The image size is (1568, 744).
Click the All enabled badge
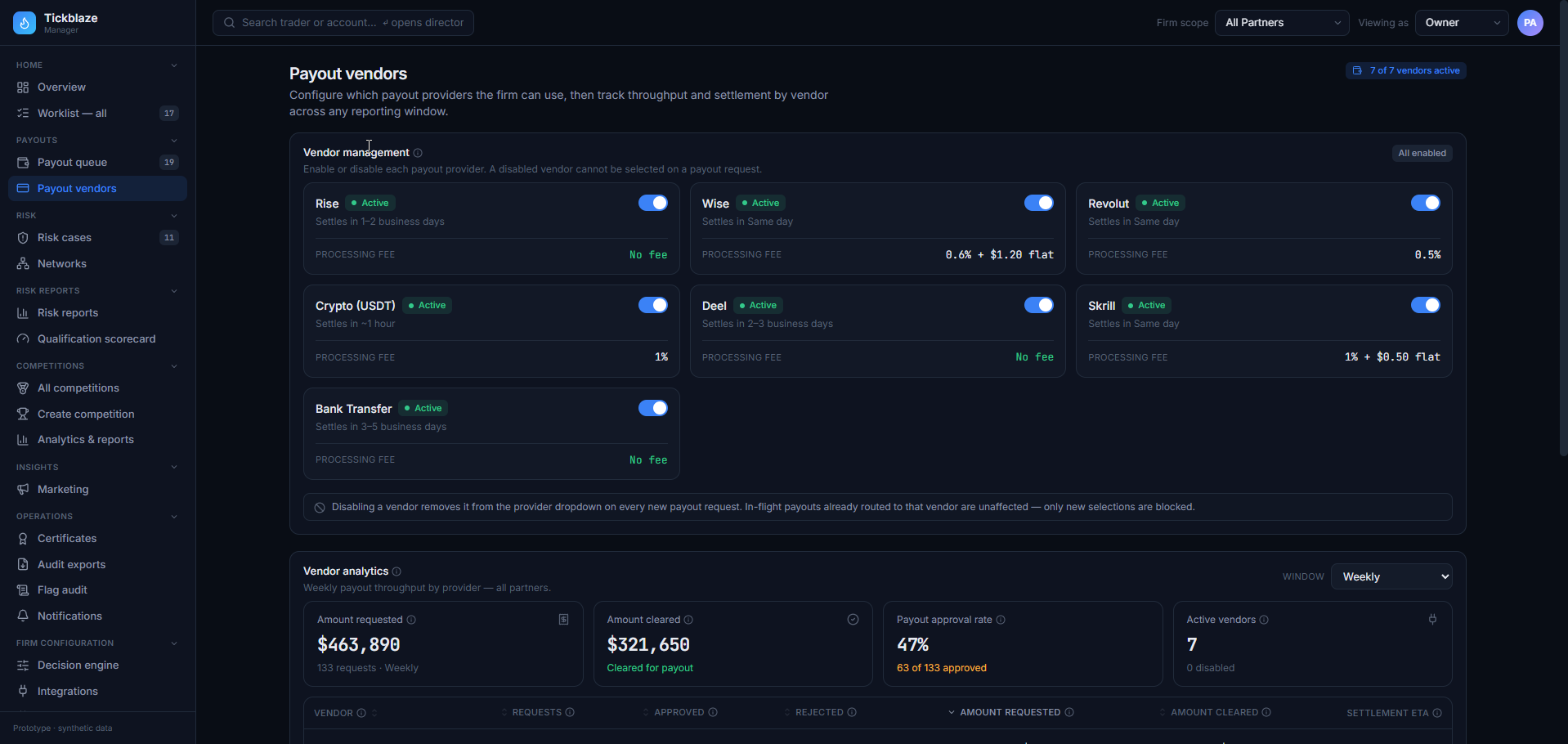point(1422,153)
